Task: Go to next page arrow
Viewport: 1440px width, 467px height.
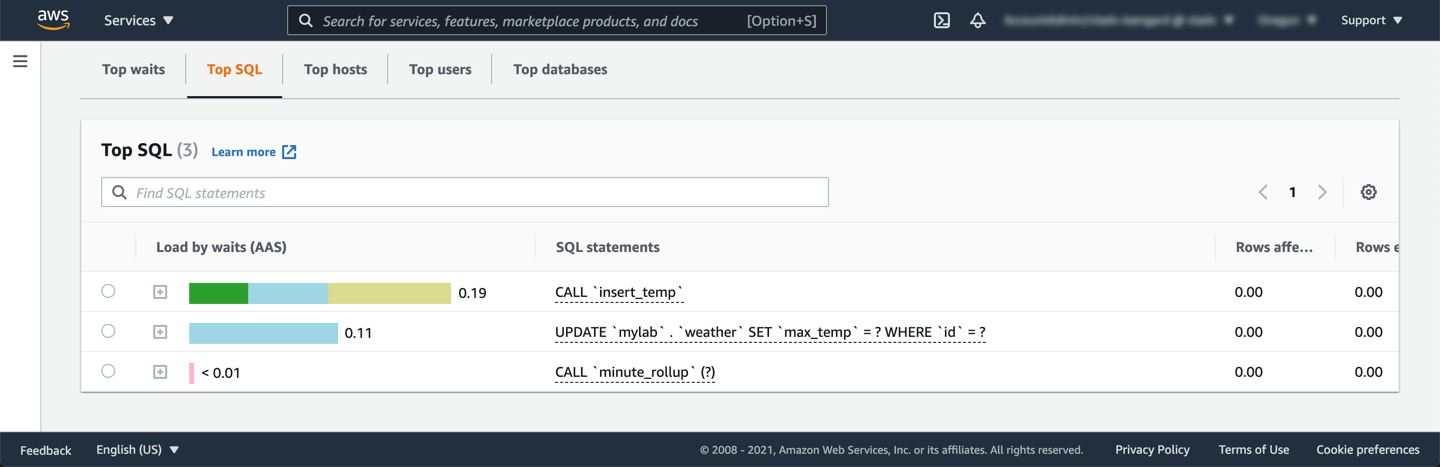Action: click(1322, 192)
